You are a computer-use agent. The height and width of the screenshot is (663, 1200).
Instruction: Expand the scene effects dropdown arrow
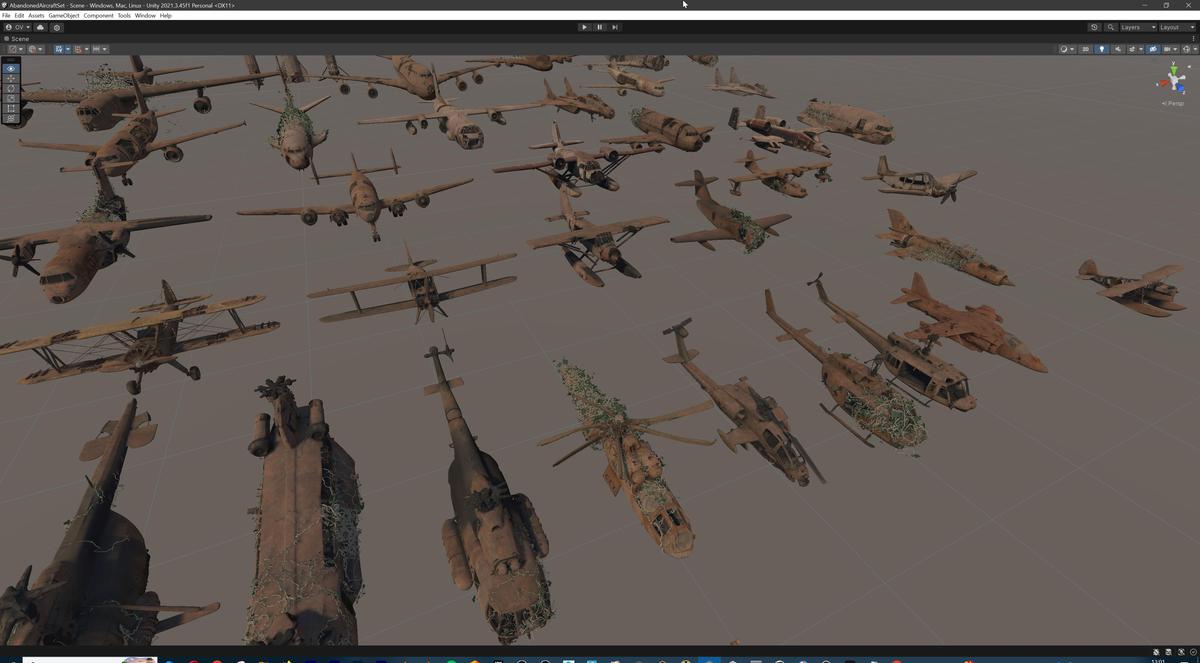tap(1141, 49)
